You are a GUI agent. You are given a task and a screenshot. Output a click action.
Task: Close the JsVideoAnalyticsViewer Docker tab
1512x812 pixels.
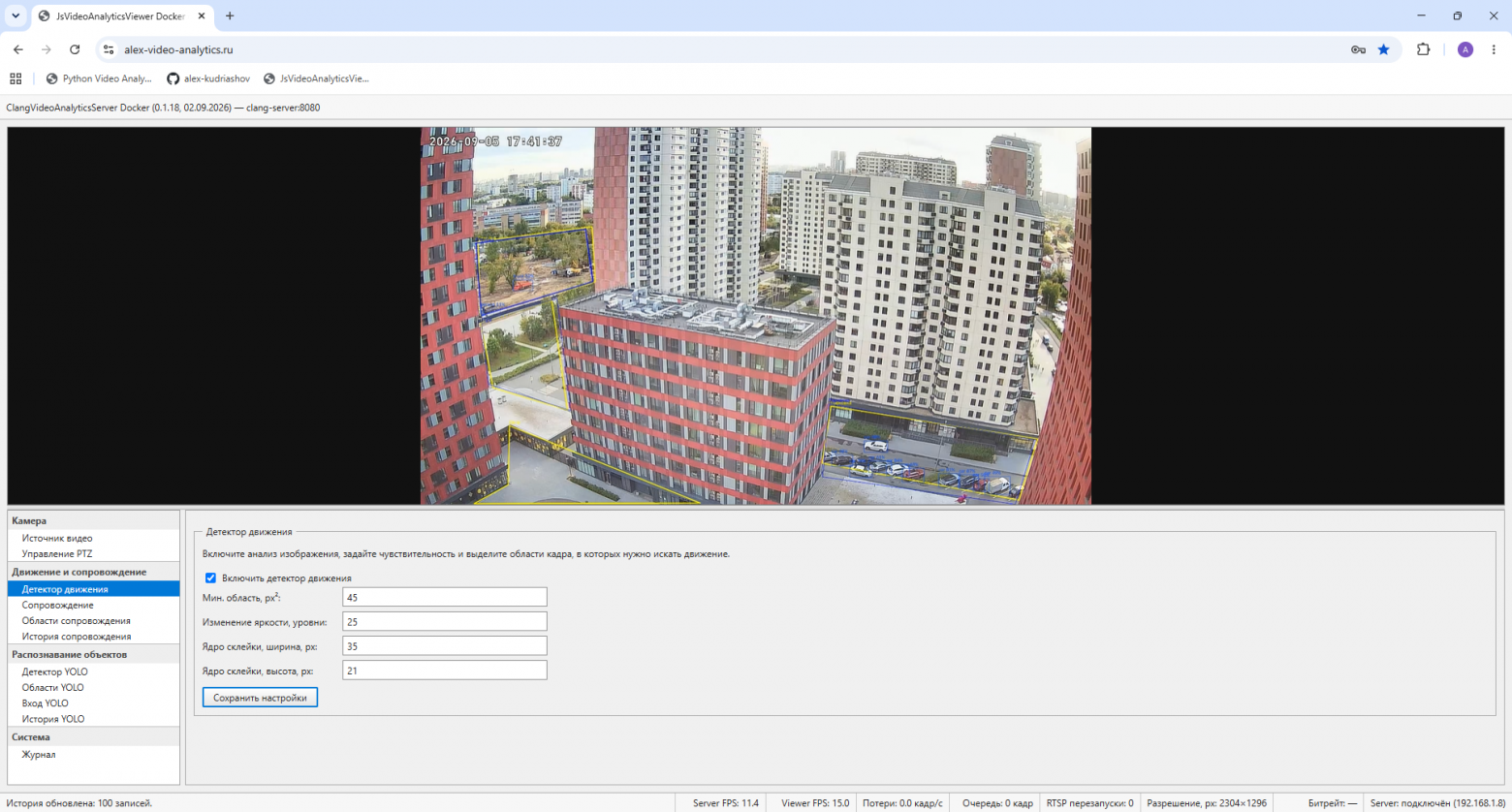tap(202, 16)
